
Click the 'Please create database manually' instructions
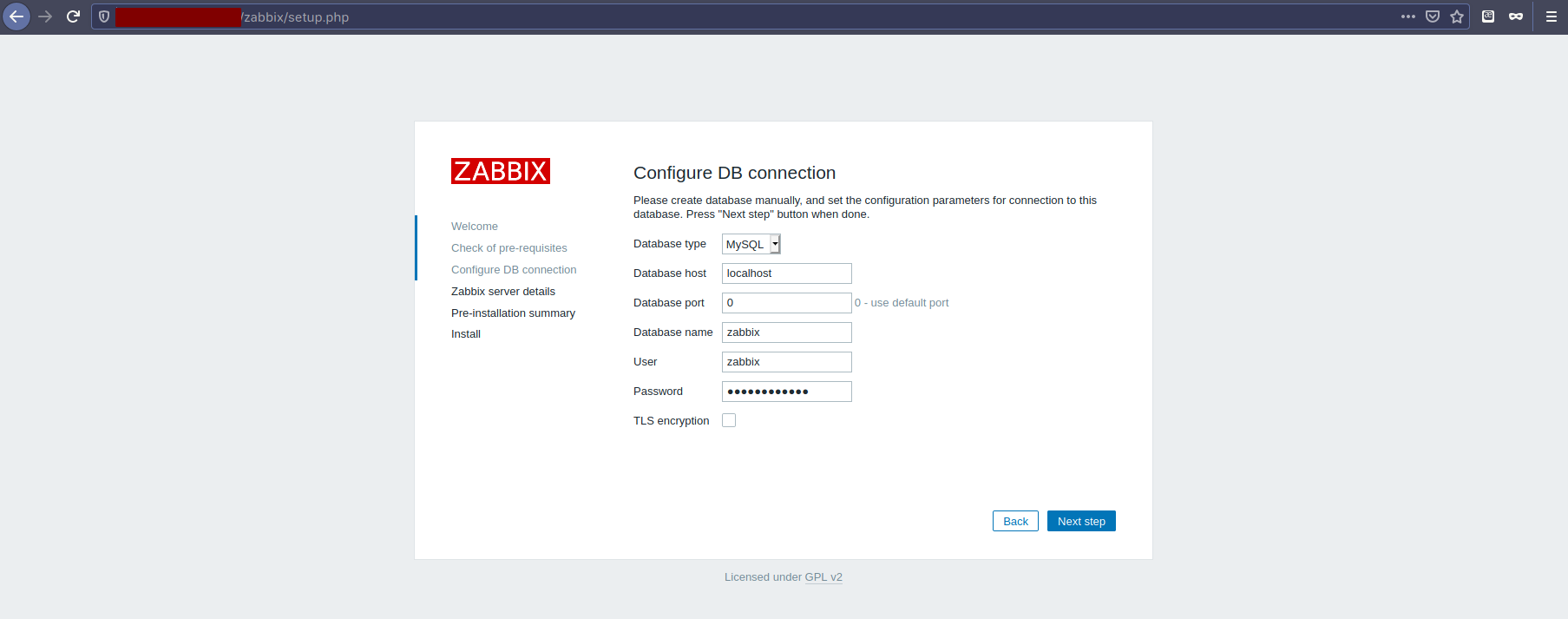[865, 207]
